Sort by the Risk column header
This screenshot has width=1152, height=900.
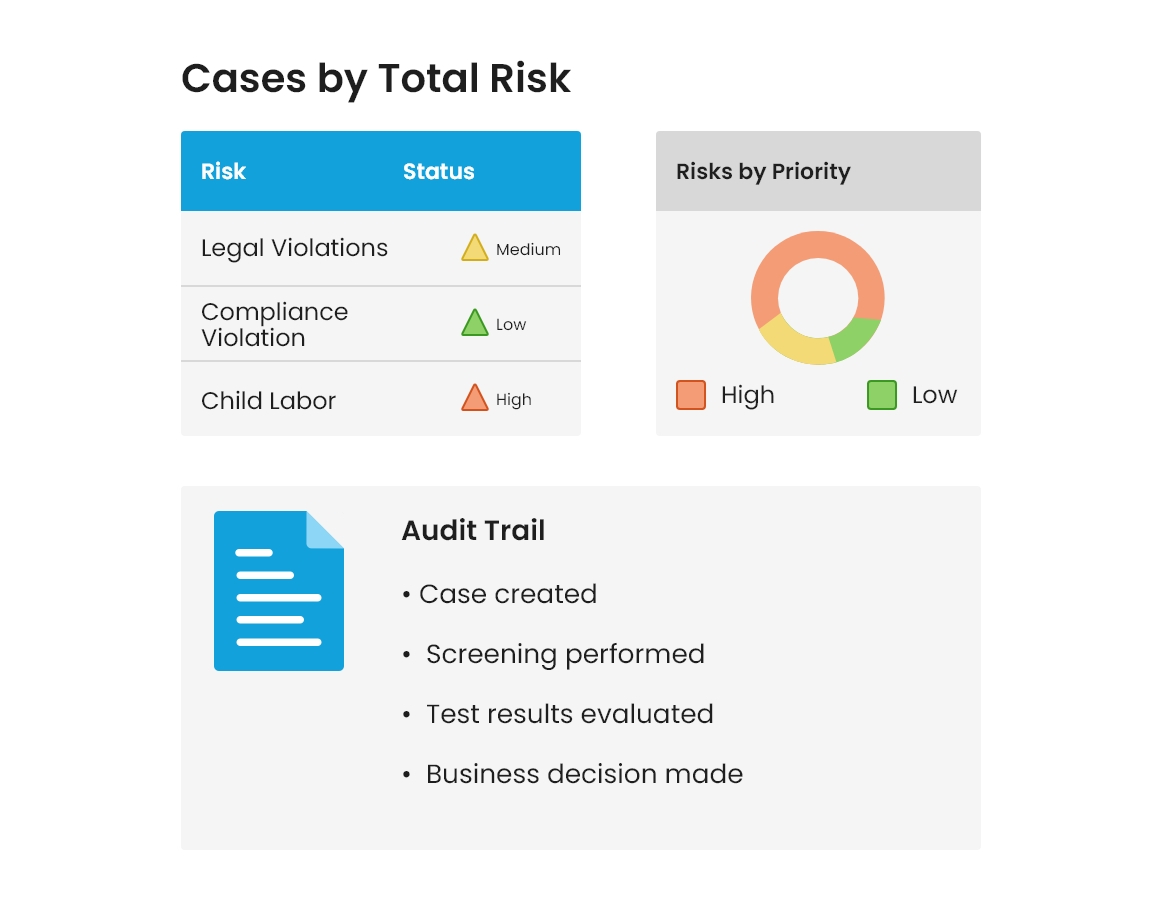click(x=223, y=171)
